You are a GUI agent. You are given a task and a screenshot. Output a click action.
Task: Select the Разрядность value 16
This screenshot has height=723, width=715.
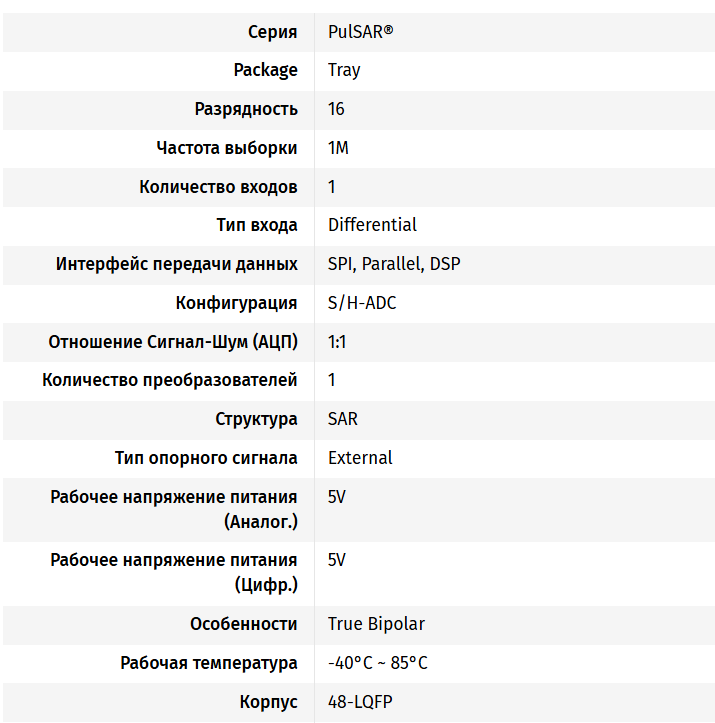click(336, 109)
